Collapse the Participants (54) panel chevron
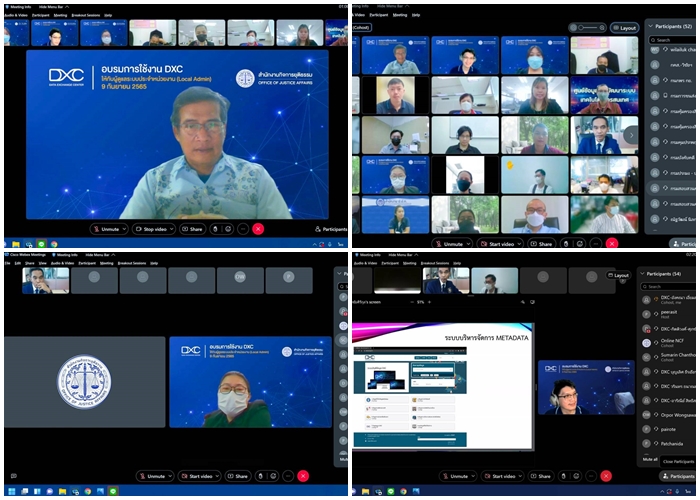Screen dimensions: 700x500 (x=642, y=274)
